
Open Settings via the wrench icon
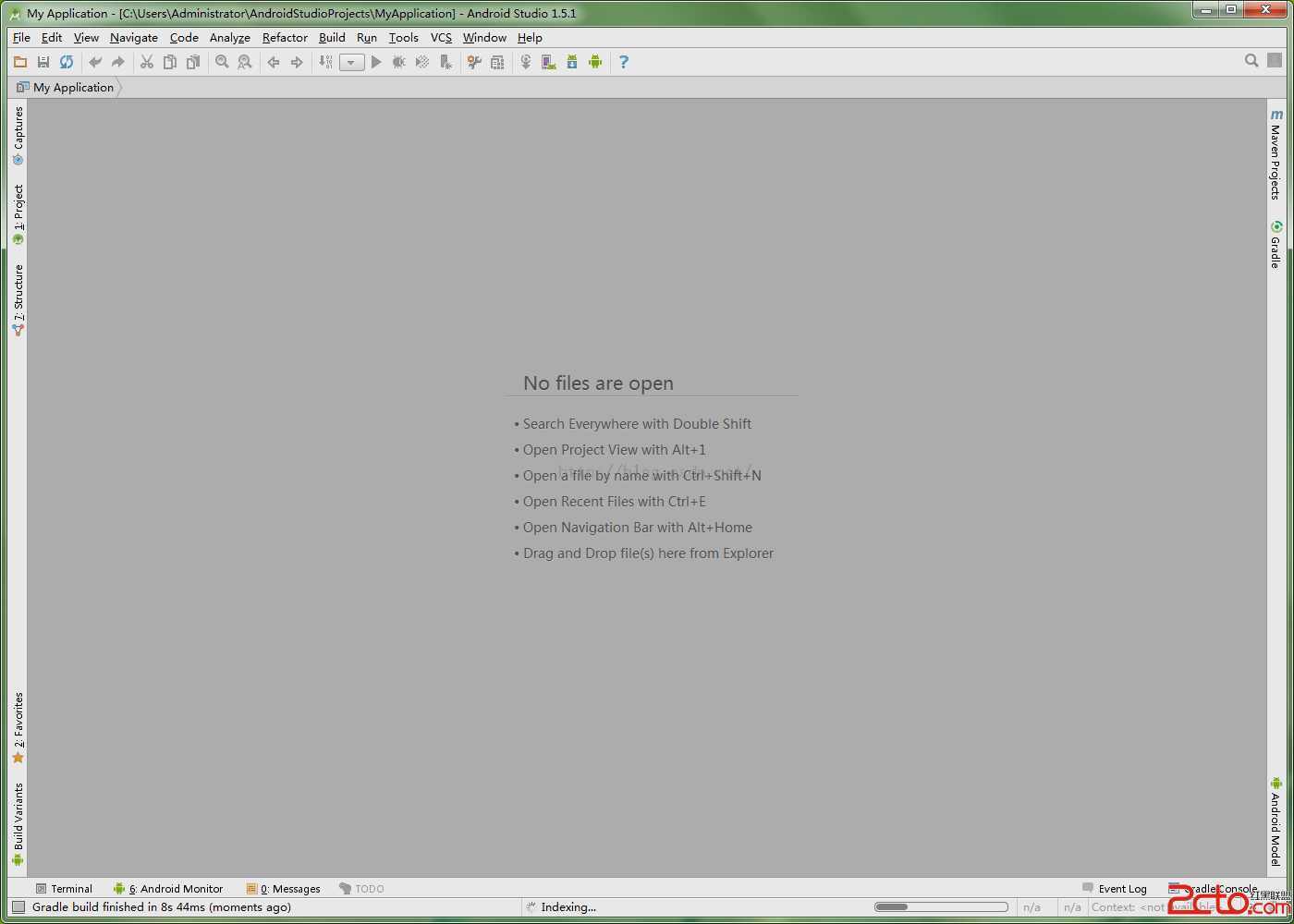coord(474,62)
